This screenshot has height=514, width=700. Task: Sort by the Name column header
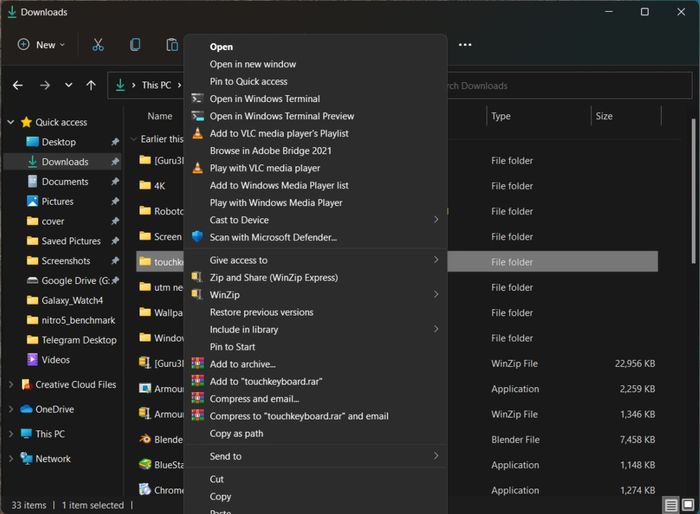[160, 116]
